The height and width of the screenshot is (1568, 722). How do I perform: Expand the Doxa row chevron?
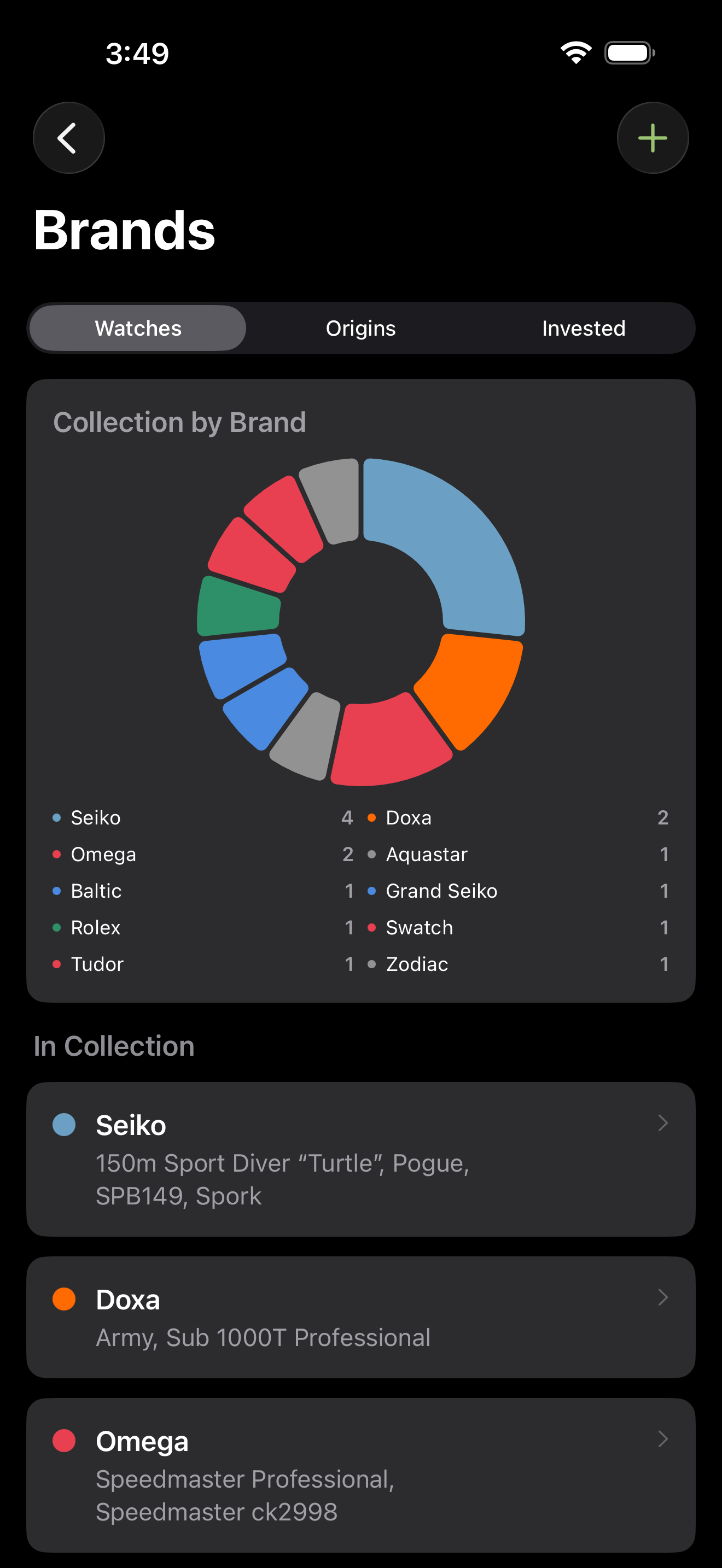click(663, 1297)
